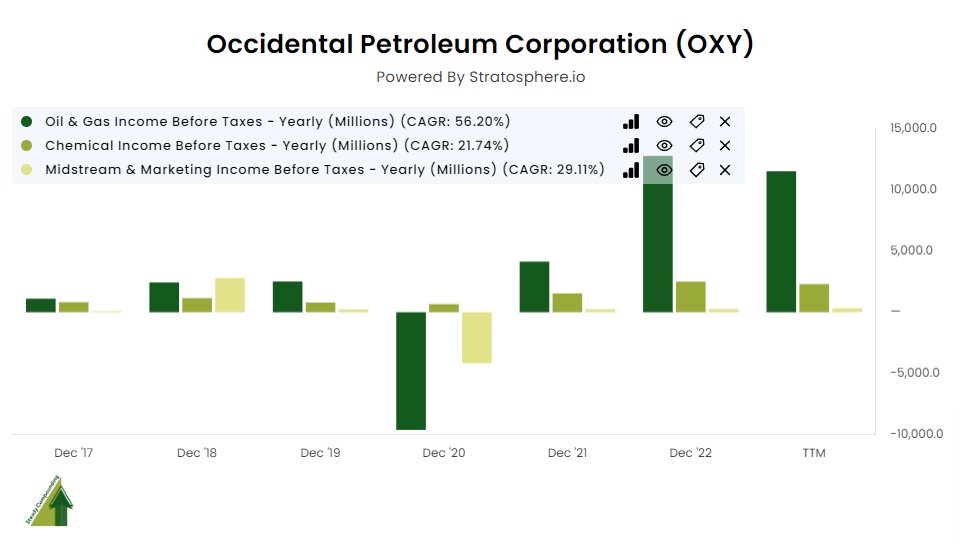Click the Powered By Stratosphere.io subtitle

(x=481, y=77)
